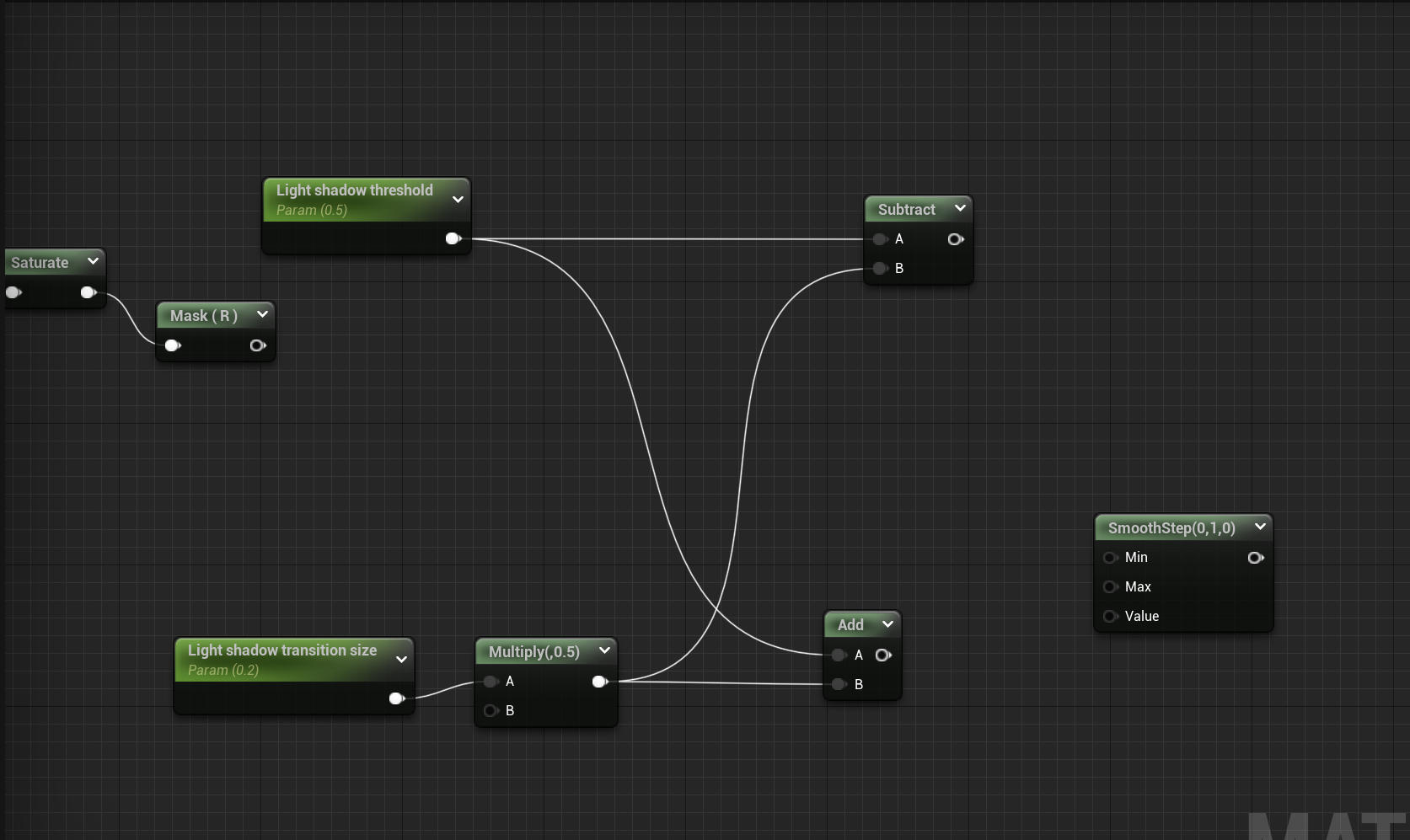This screenshot has width=1410, height=840.
Task: Select Light shadow transition size node title
Action: (x=282, y=650)
